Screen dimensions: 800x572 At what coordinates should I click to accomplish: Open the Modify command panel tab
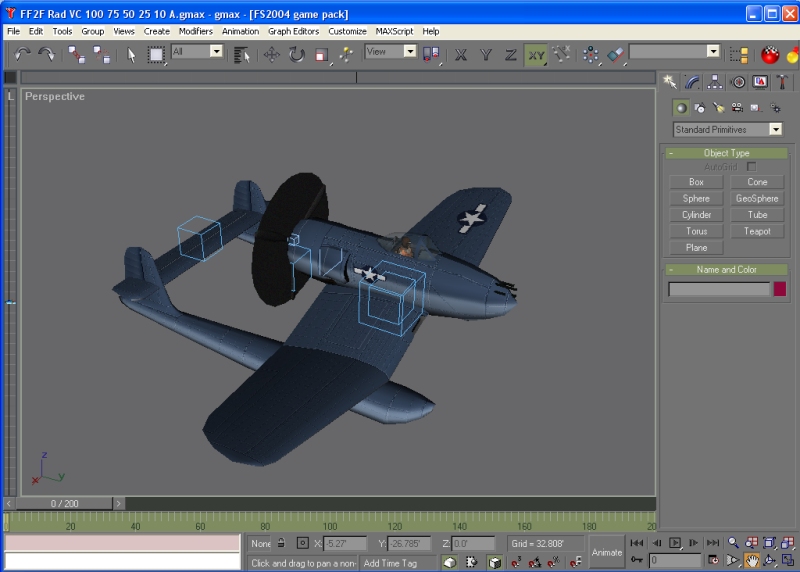[x=692, y=81]
